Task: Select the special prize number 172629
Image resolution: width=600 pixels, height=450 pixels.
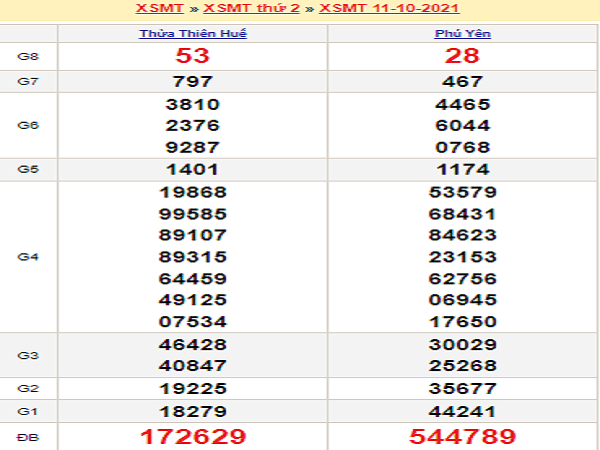Action: coord(193,437)
